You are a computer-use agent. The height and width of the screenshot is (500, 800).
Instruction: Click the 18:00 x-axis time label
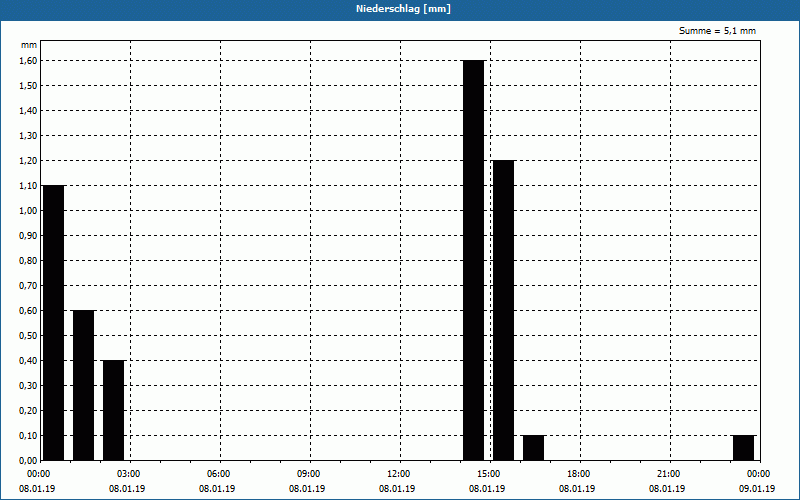(579, 474)
